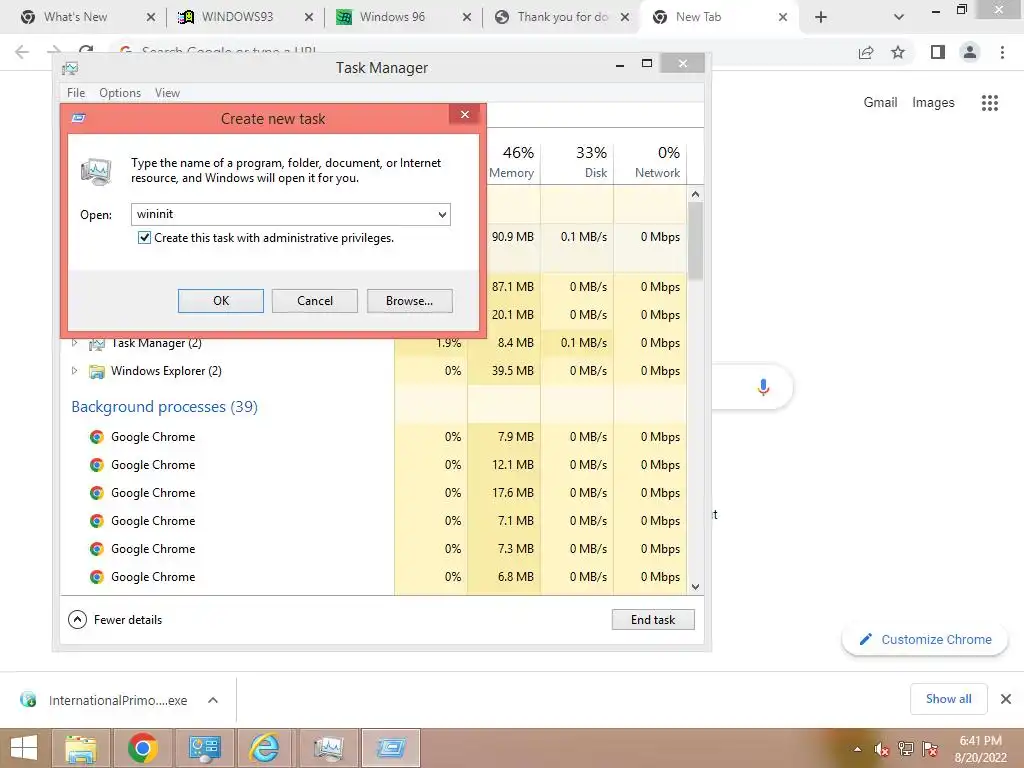Select the Google Chrome row with 7.9 MB

[x=374, y=437]
